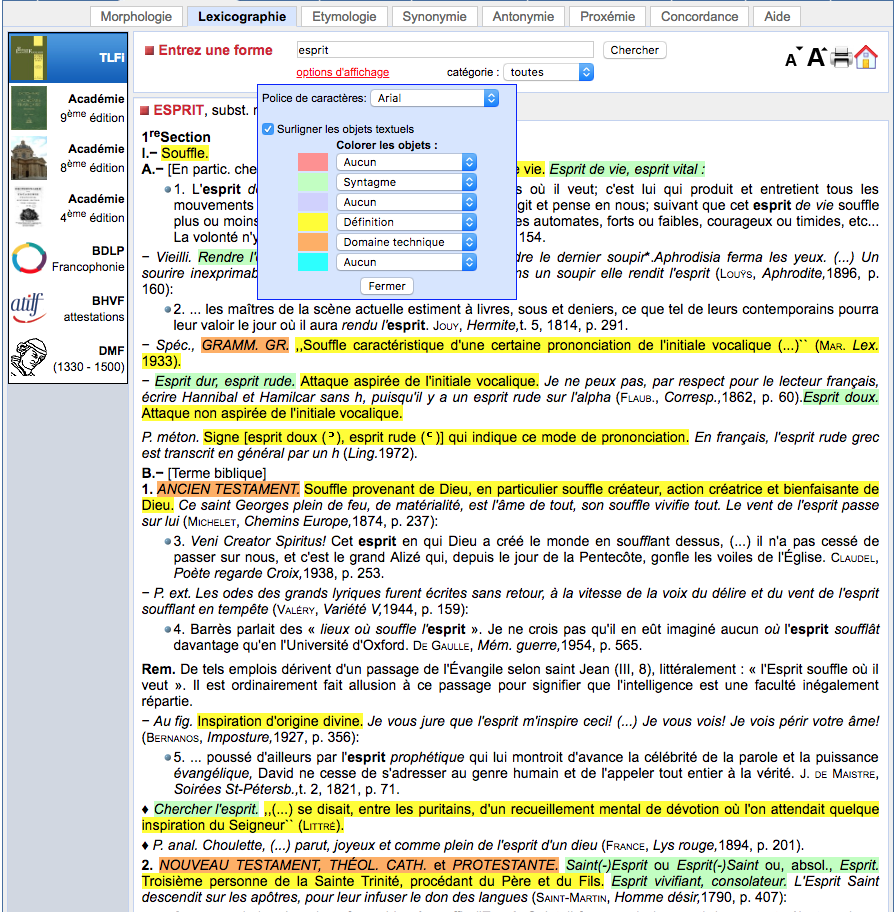Image resolution: width=894 pixels, height=912 pixels.
Task: Click the orange color swatch
Action: point(313,242)
